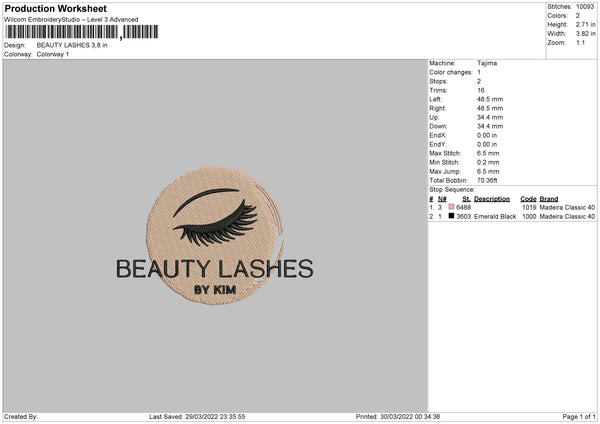The height and width of the screenshot is (424, 600).
Task: Click 'Last Saved: 29/03/2022 23:35:55' text
Action: [197, 416]
